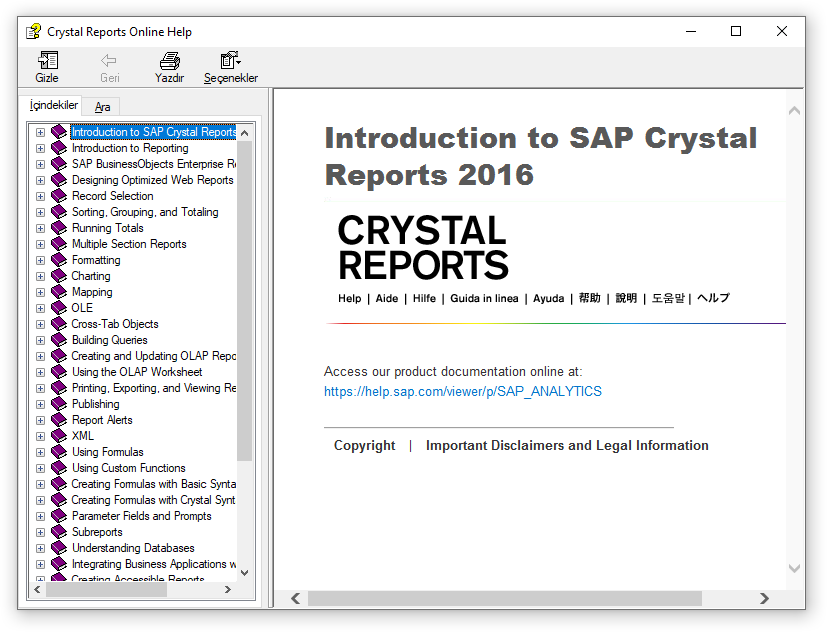
Task: Open the SAP_ANALYTICS help.sap.com link
Action: 463,391
